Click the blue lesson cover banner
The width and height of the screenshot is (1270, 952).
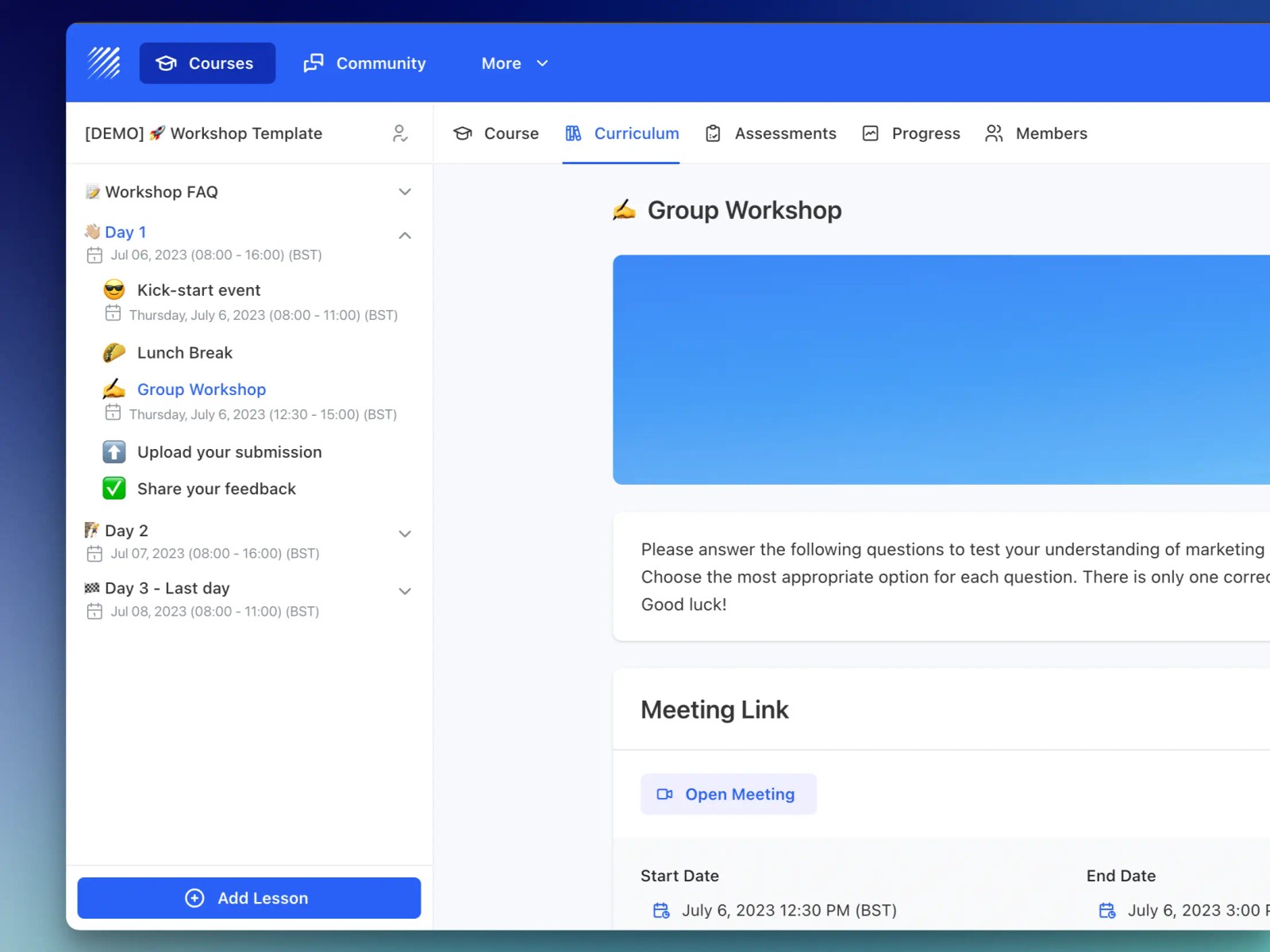[941, 370]
